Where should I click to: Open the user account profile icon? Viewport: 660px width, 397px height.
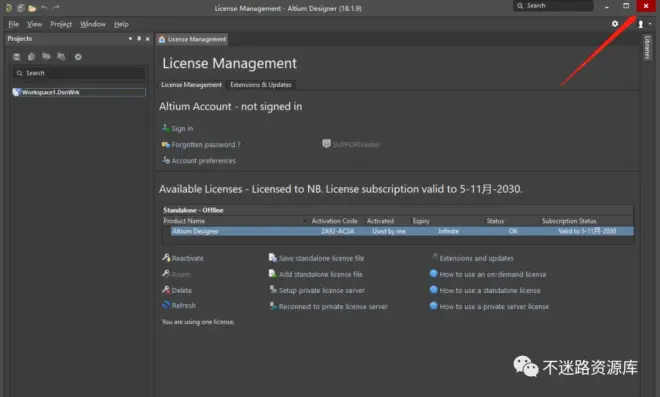[x=641, y=24]
